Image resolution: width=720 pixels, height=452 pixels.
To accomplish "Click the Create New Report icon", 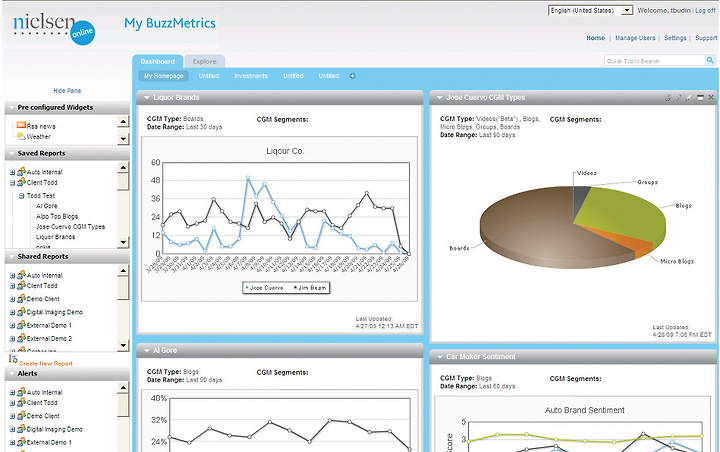I will click(x=13, y=359).
